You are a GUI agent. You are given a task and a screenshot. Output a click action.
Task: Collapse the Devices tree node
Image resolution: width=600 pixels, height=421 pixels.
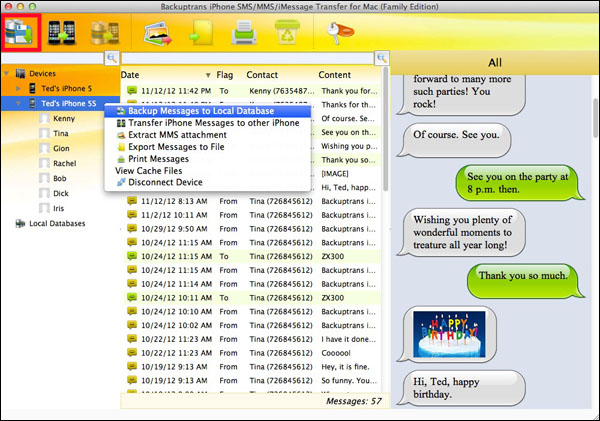pyautogui.click(x=7, y=73)
